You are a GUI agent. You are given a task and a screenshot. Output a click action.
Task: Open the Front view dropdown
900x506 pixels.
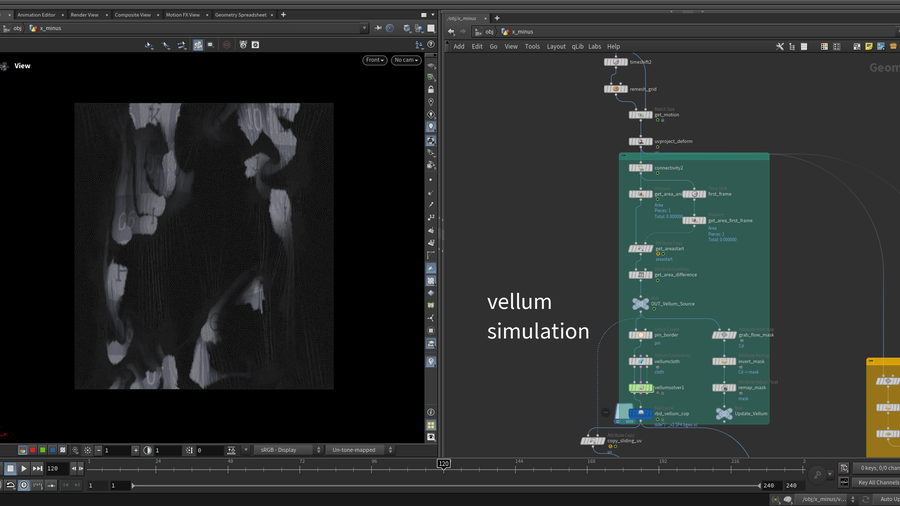coord(374,60)
